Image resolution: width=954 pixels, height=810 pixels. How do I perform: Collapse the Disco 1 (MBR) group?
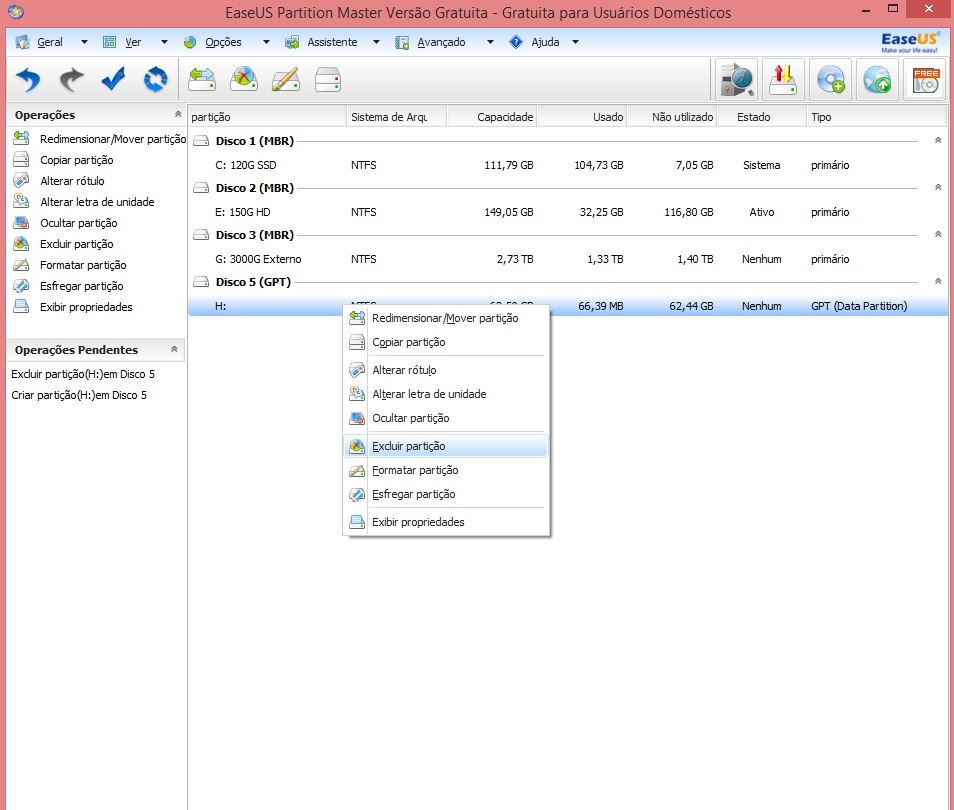click(938, 140)
